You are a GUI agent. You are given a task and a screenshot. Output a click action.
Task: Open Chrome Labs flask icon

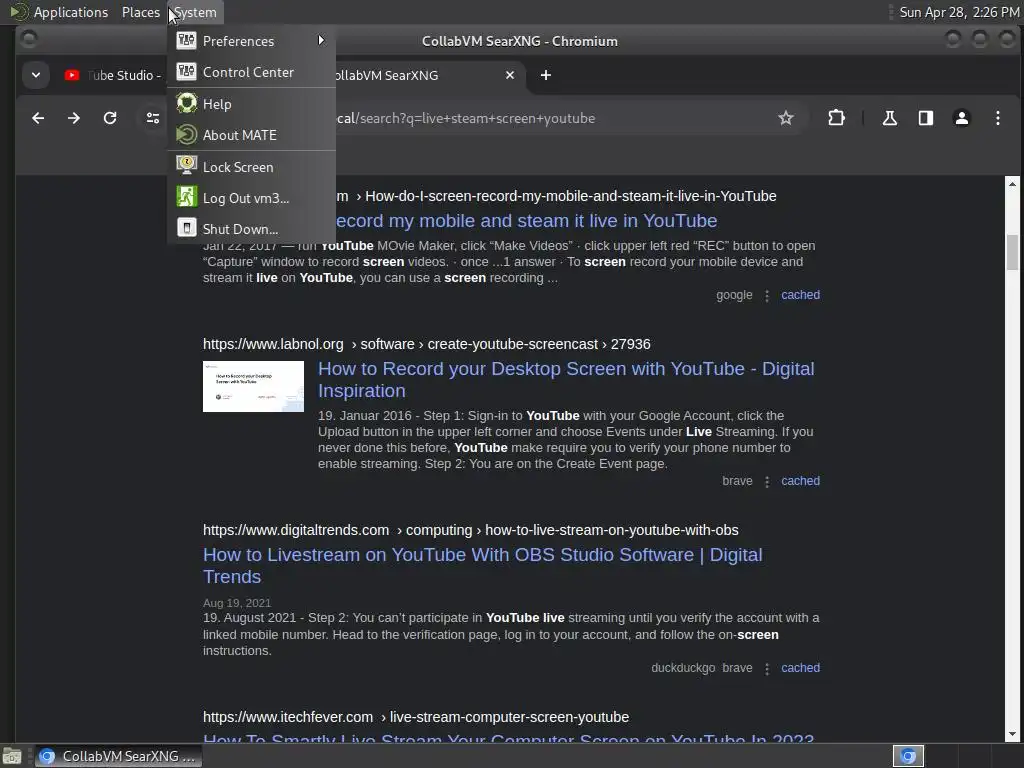click(889, 118)
